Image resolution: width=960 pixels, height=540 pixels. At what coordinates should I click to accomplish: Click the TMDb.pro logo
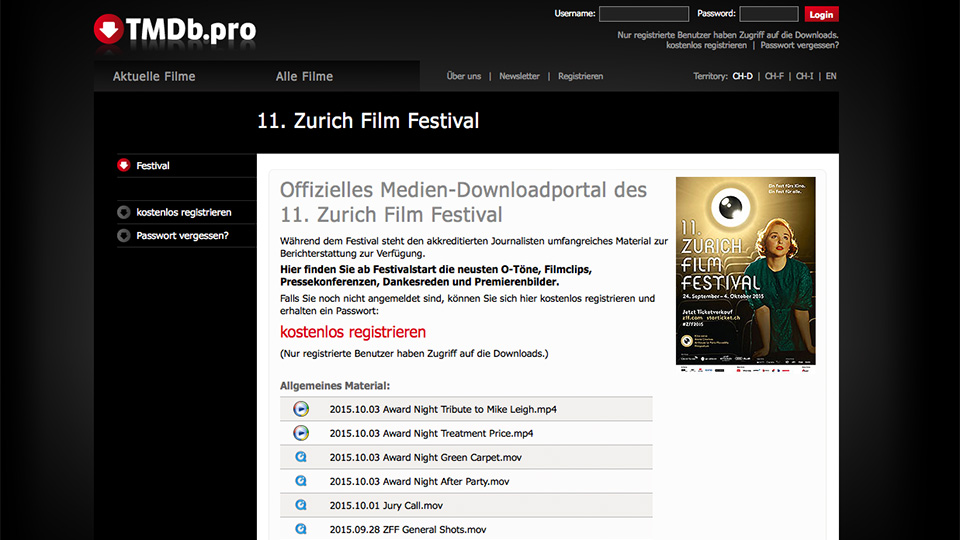[174, 30]
